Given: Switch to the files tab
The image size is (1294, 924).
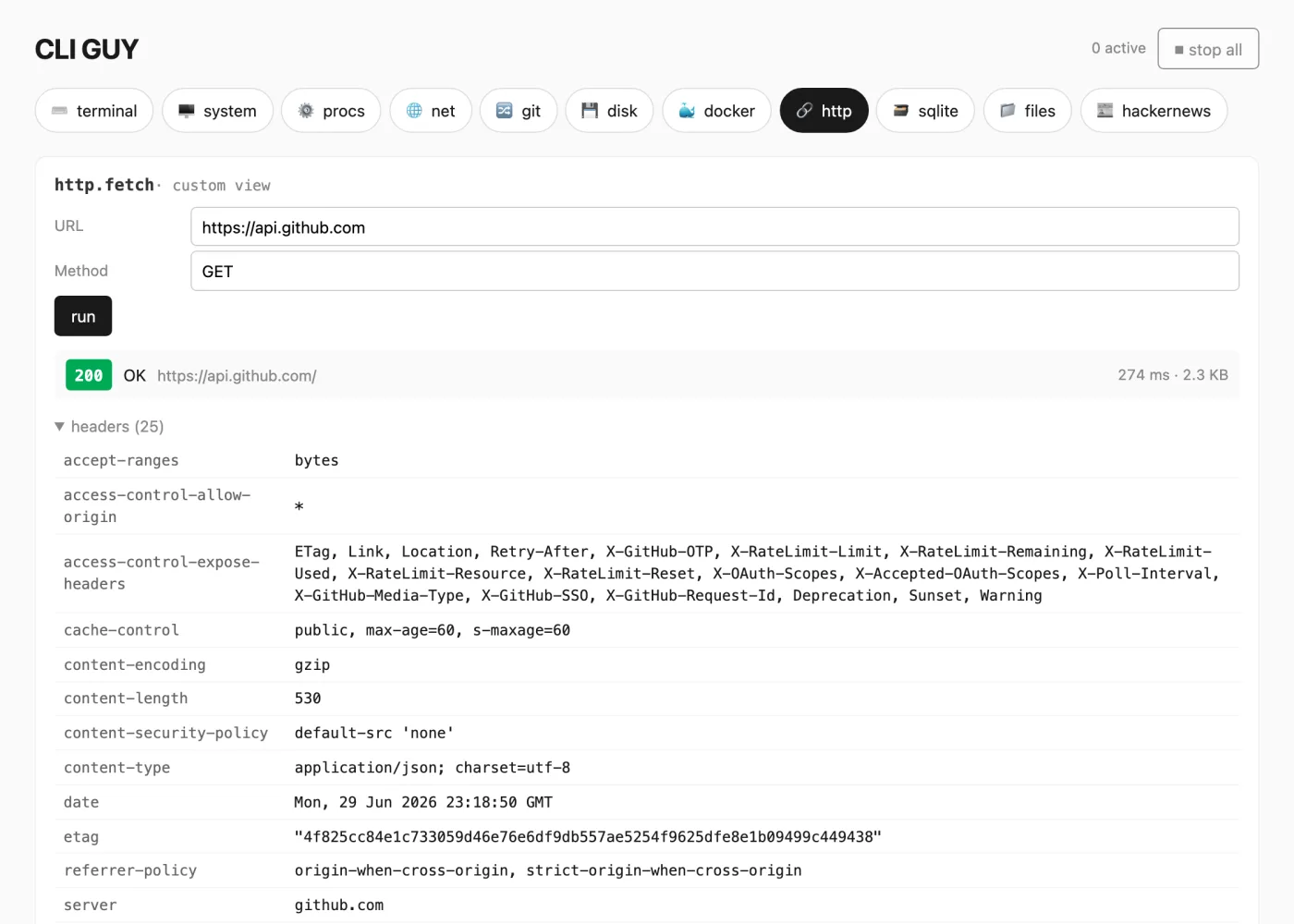Looking at the screenshot, I should [x=1028, y=111].
